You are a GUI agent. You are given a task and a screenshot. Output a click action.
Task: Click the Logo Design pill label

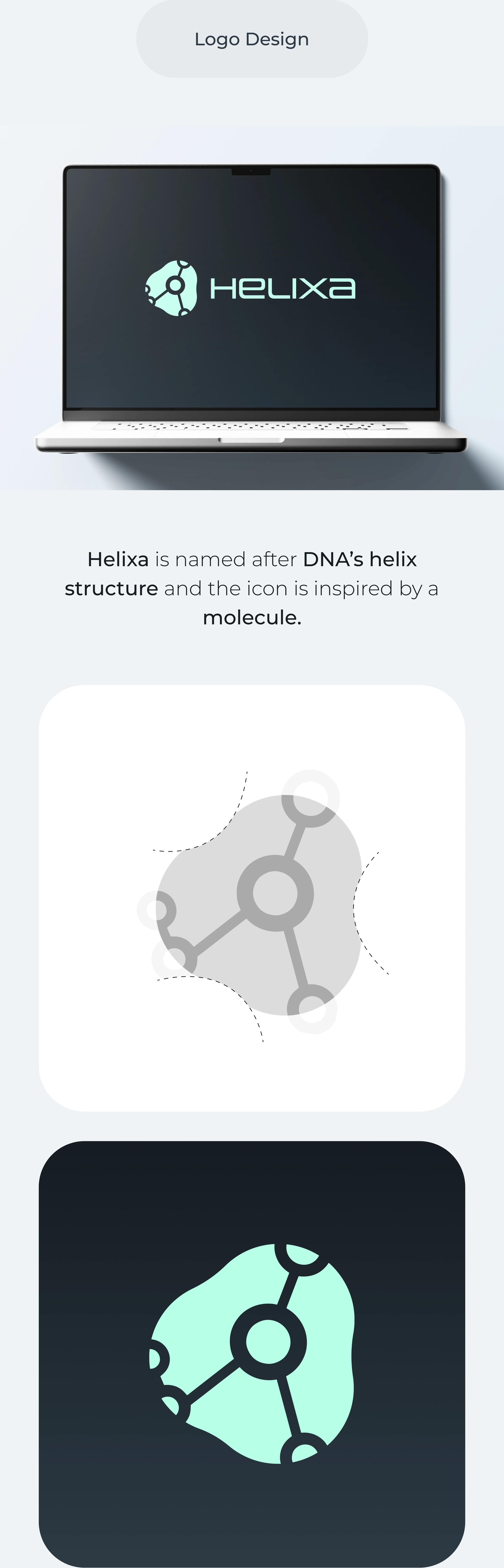(251, 39)
